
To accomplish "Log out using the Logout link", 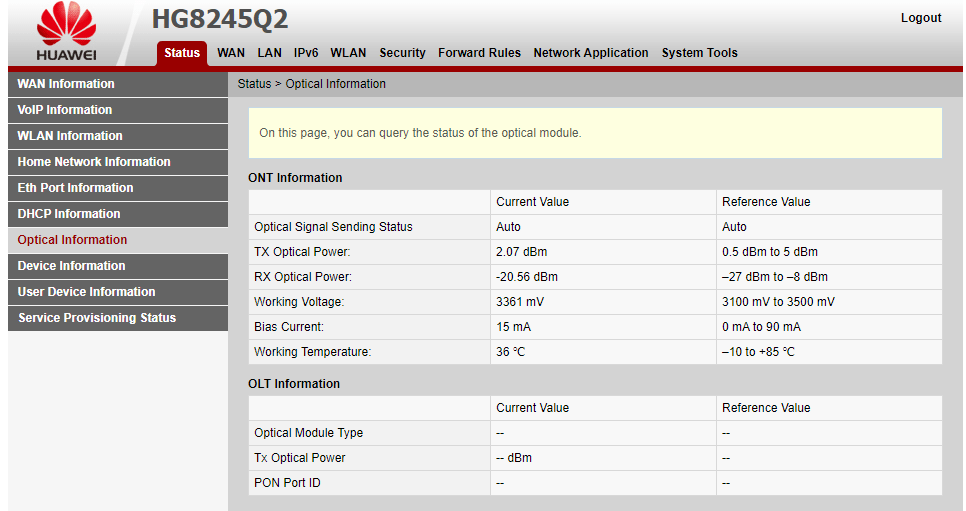I will tap(920, 18).
